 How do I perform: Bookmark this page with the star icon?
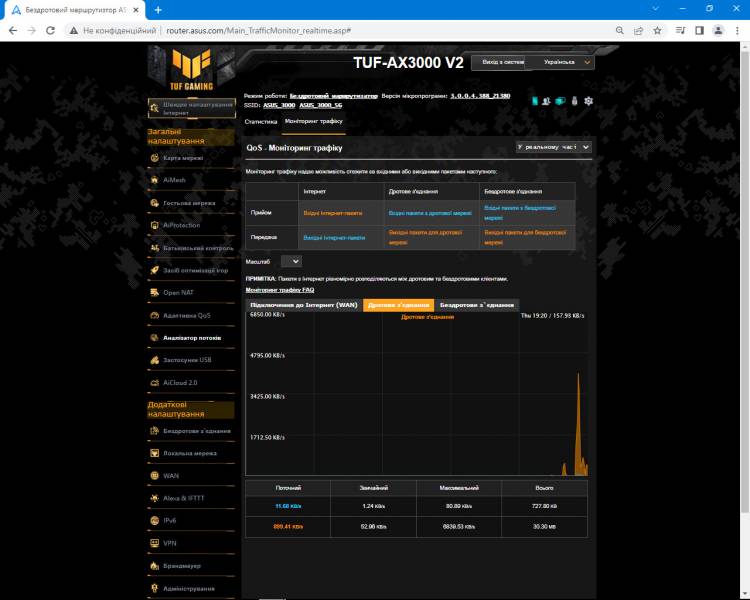point(658,31)
